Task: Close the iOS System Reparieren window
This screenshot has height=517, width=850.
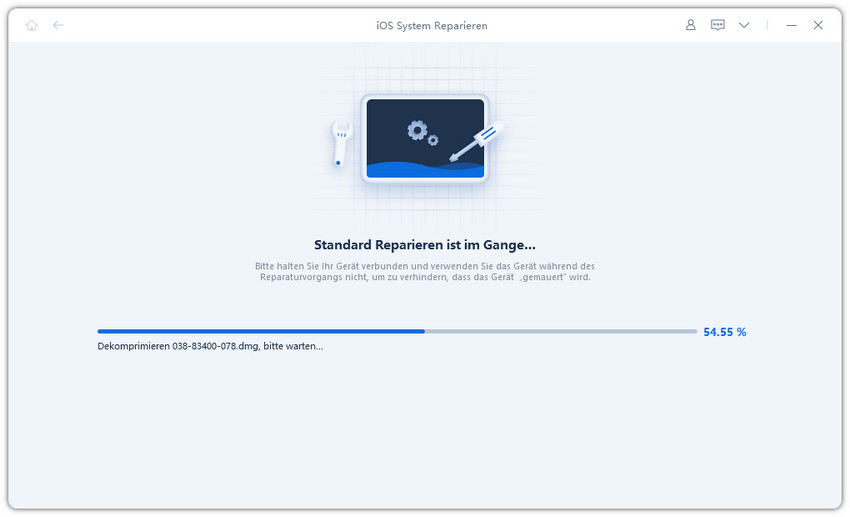Action: (818, 25)
